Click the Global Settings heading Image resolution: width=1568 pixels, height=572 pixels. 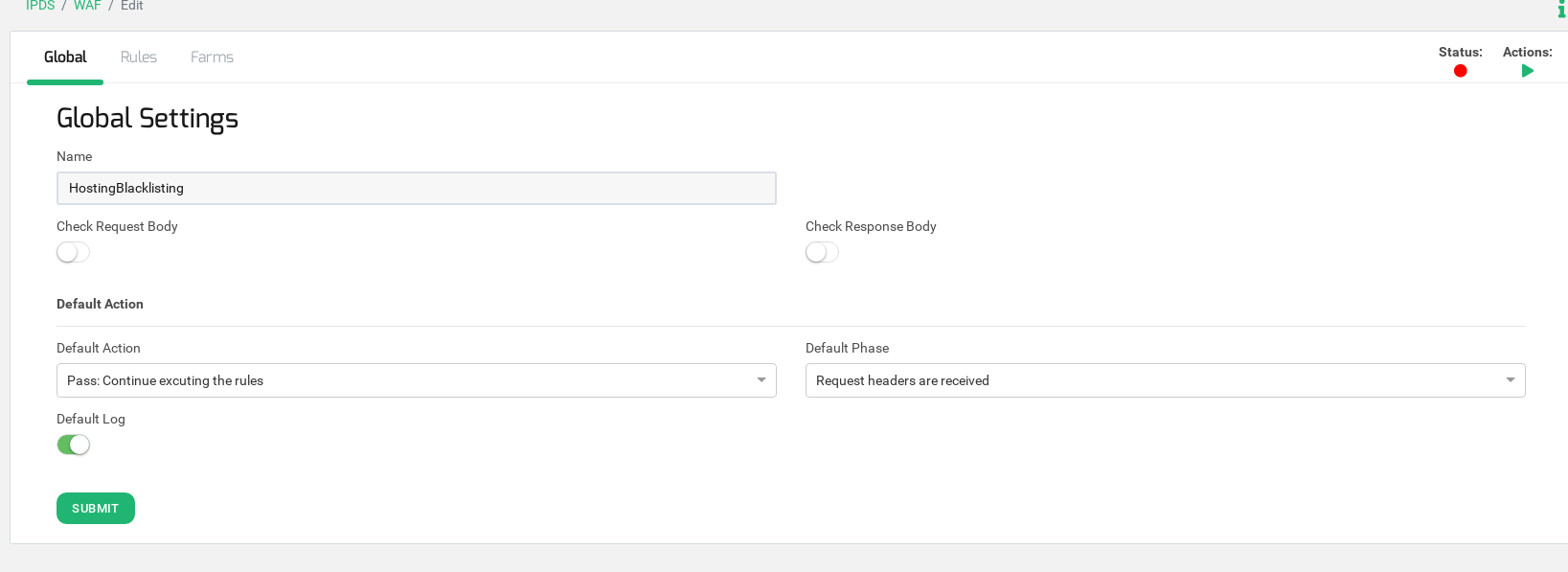pos(148,118)
